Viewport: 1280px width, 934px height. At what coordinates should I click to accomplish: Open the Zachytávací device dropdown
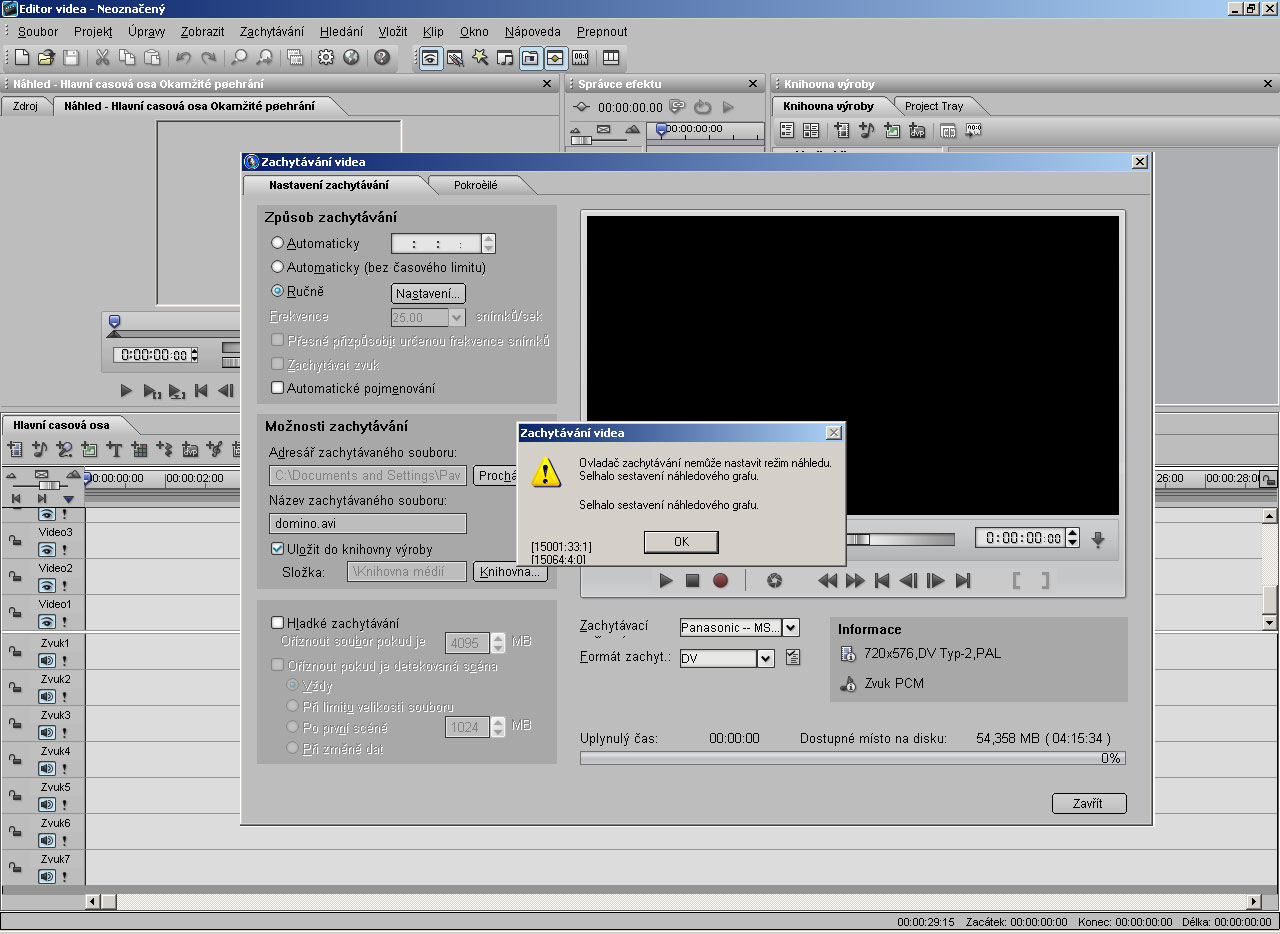click(790, 628)
